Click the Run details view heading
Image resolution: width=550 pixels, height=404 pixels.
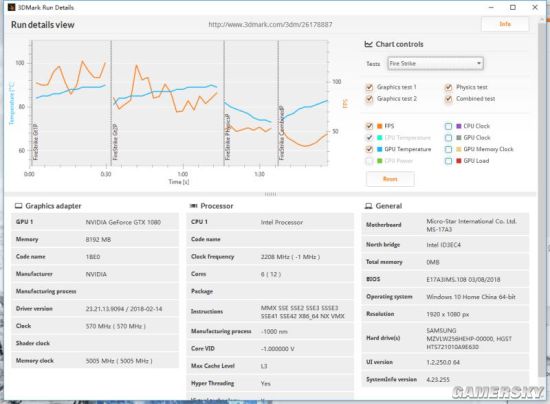pyautogui.click(x=43, y=25)
